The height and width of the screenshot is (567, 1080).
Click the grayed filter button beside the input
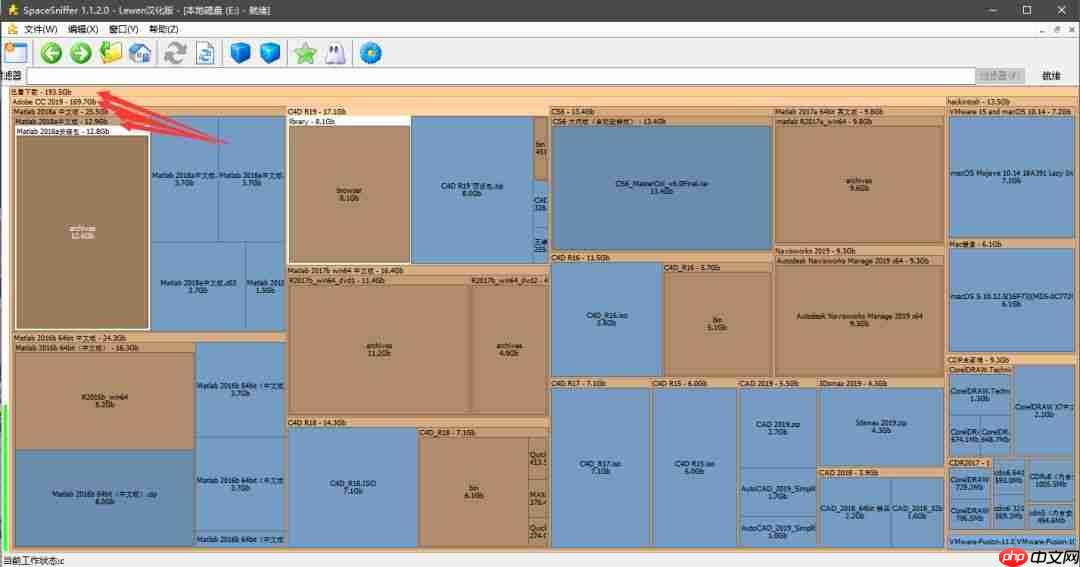[x=1001, y=76]
